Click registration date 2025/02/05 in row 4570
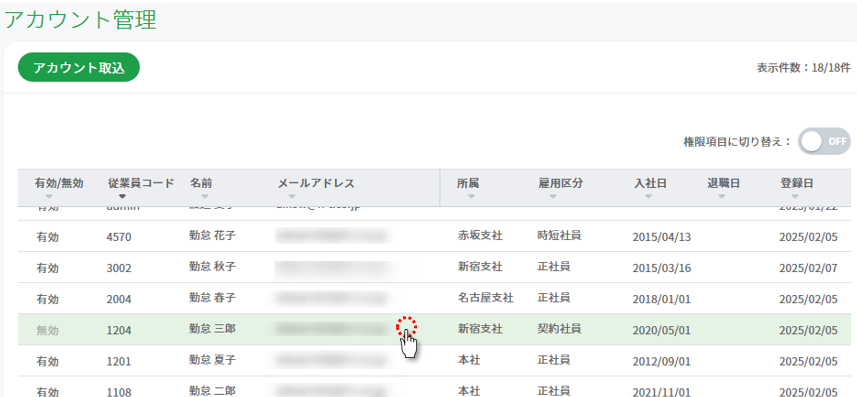Screen dimensions: 857x397 point(808,237)
